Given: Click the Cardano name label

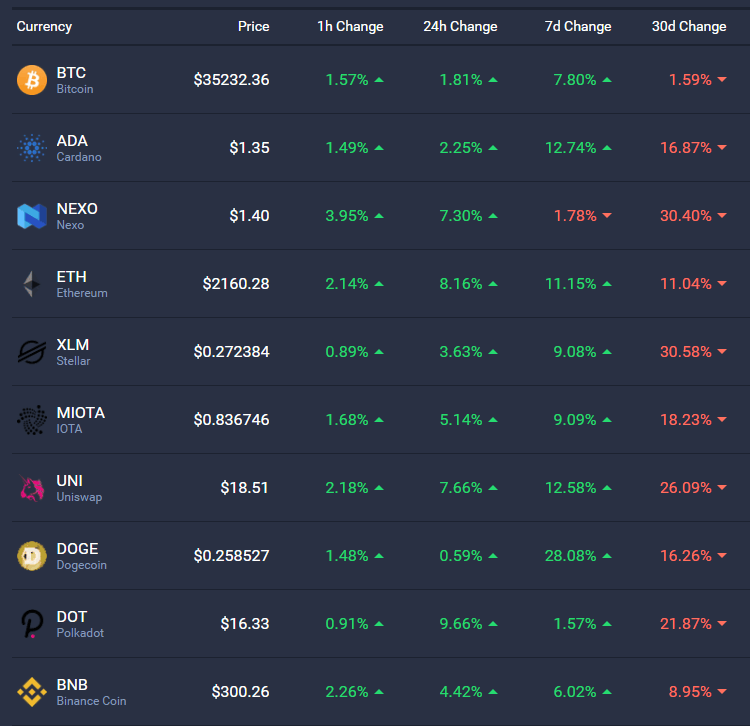Looking at the screenshot, I should pos(79,157).
